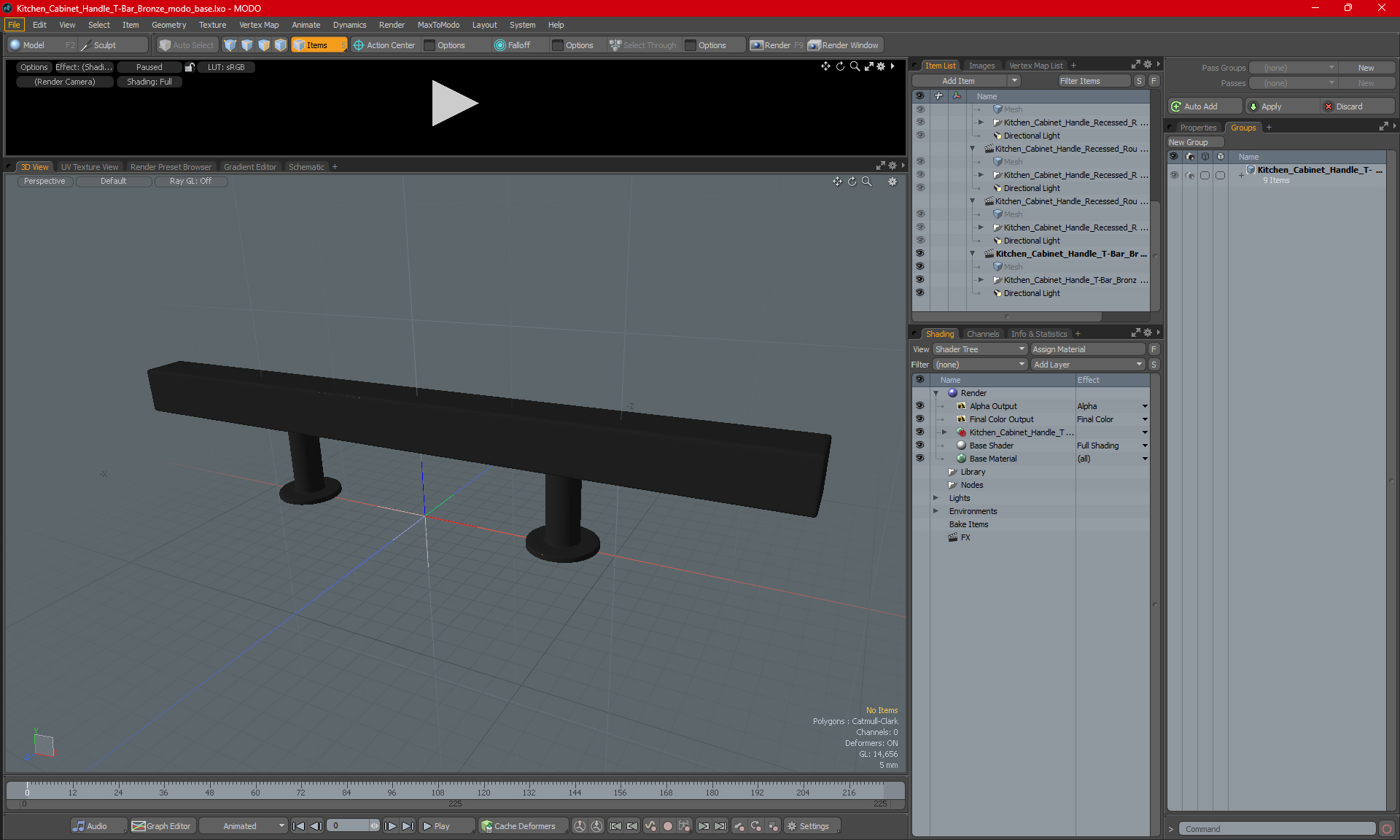Switch to Schematic tab

coord(306,167)
